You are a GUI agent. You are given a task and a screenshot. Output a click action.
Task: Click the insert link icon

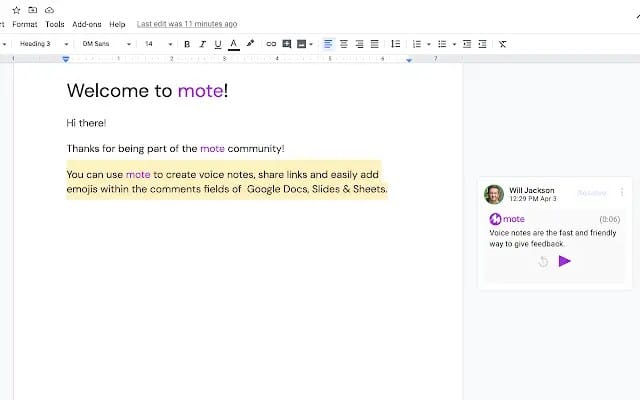point(270,44)
